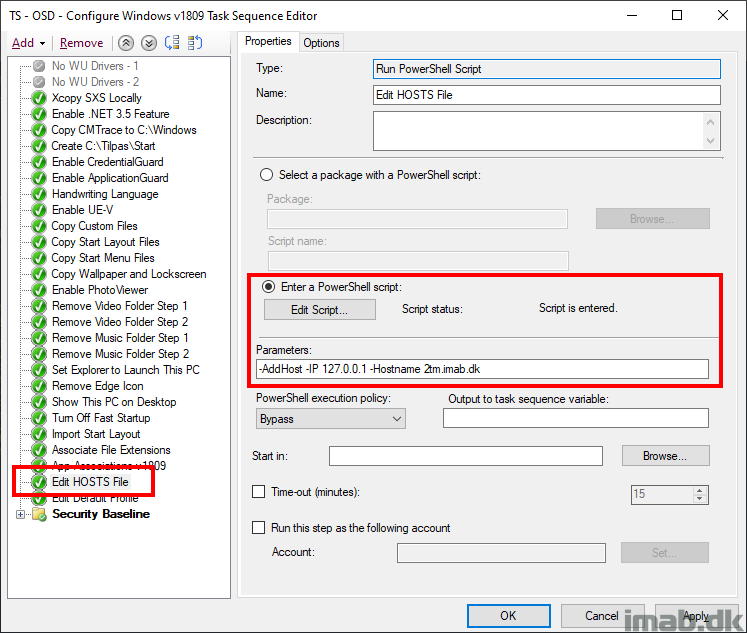This screenshot has height=633, width=747.
Task: Enable the Time-out (minutes) checkbox
Action: click(259, 492)
